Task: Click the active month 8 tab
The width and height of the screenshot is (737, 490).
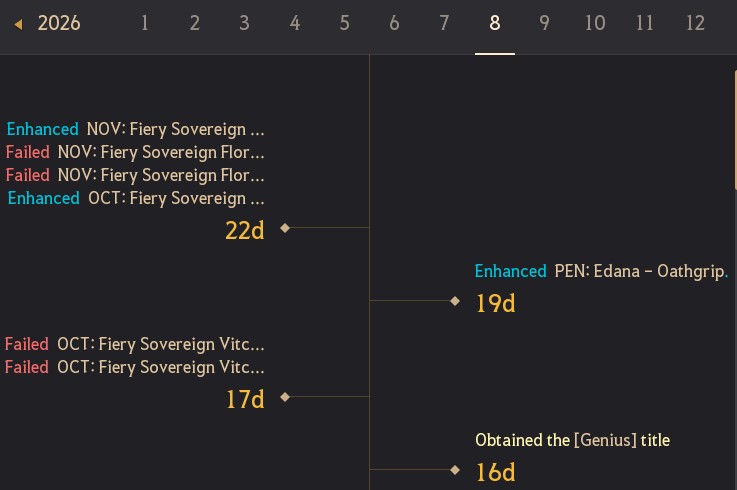Action: pyautogui.click(x=494, y=23)
